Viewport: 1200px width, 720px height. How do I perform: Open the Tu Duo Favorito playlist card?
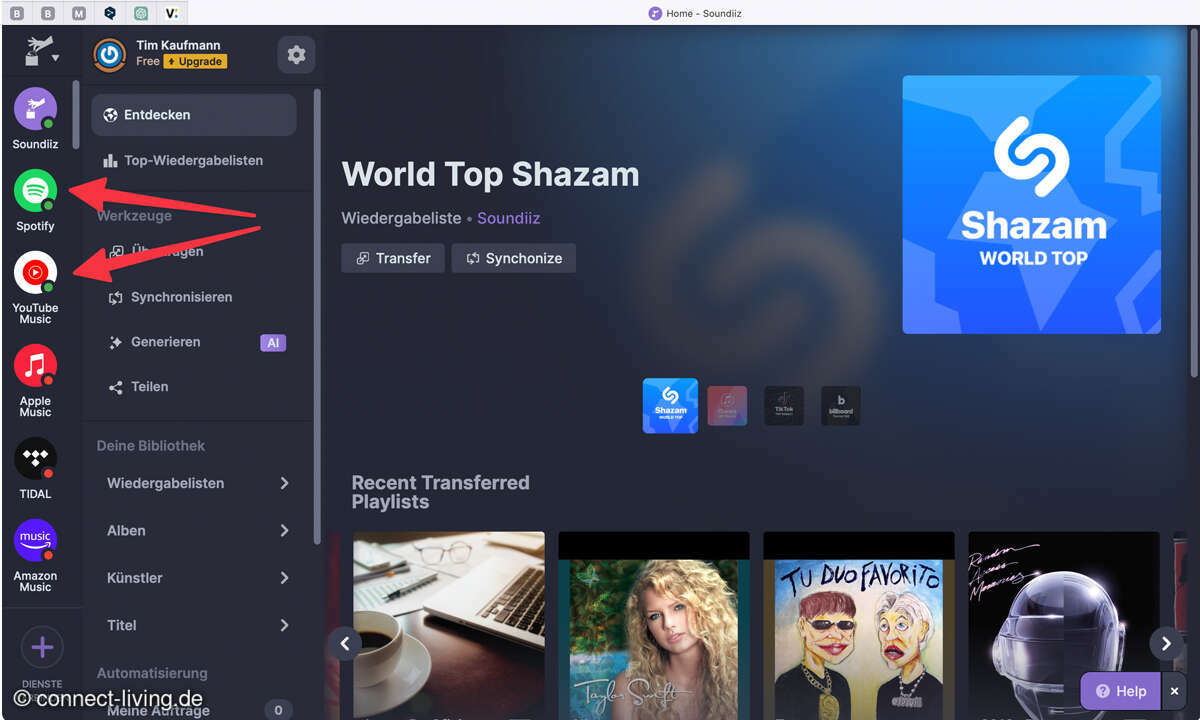pos(859,626)
